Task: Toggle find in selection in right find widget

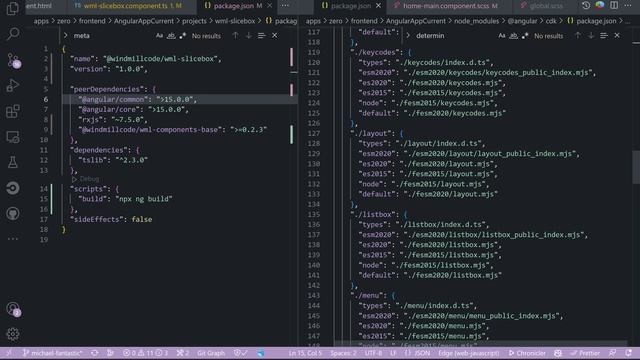Action: tap(604, 36)
